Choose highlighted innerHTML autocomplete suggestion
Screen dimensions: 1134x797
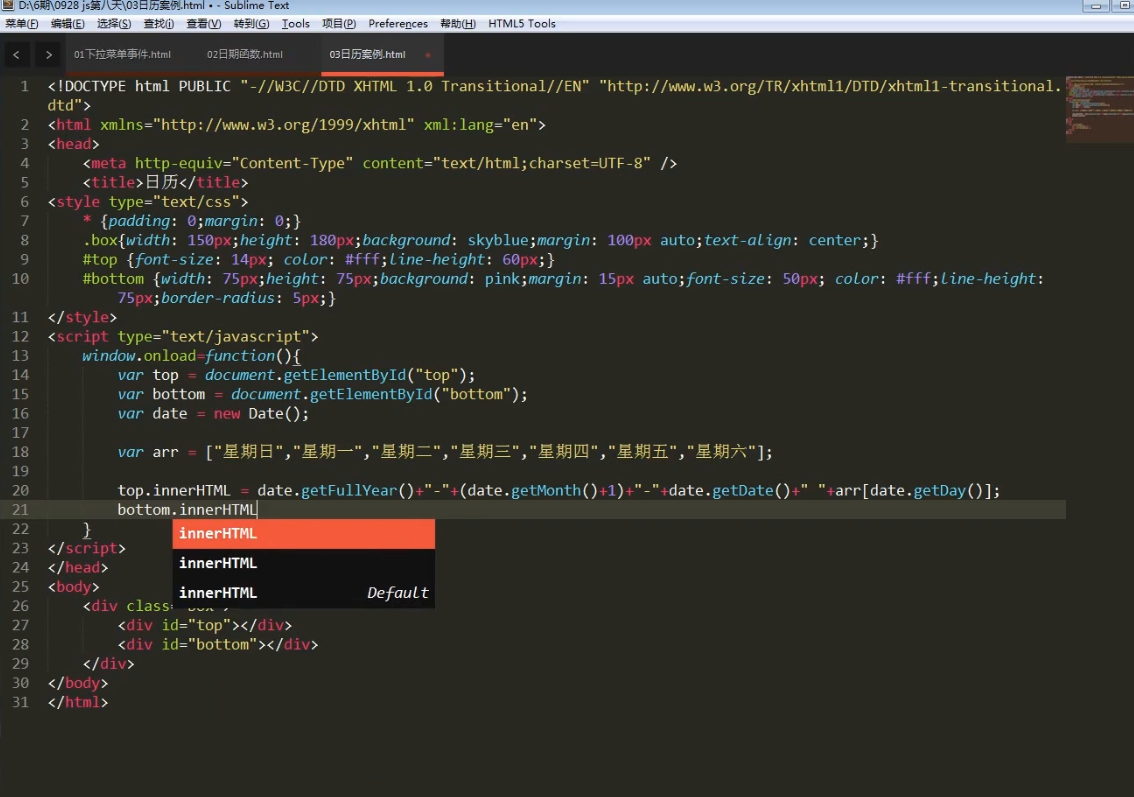[x=304, y=534]
